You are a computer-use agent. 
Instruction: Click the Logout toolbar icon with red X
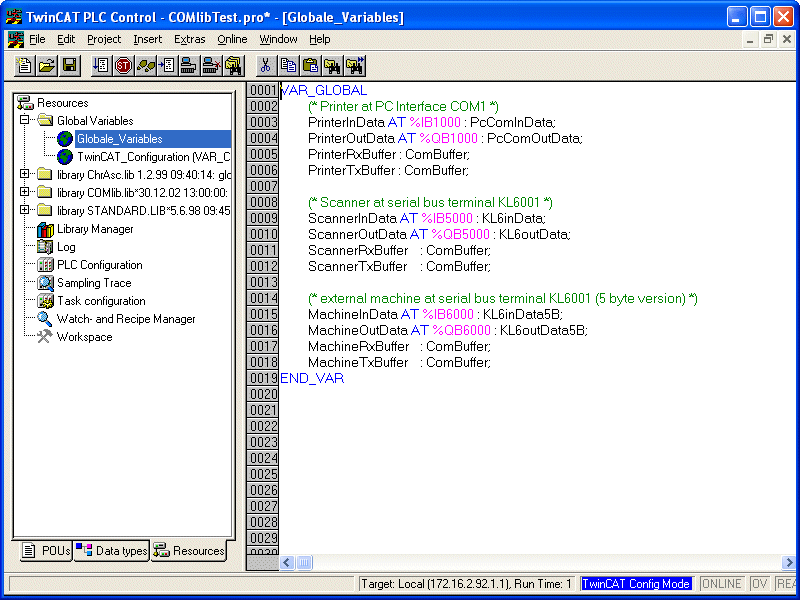click(211, 65)
